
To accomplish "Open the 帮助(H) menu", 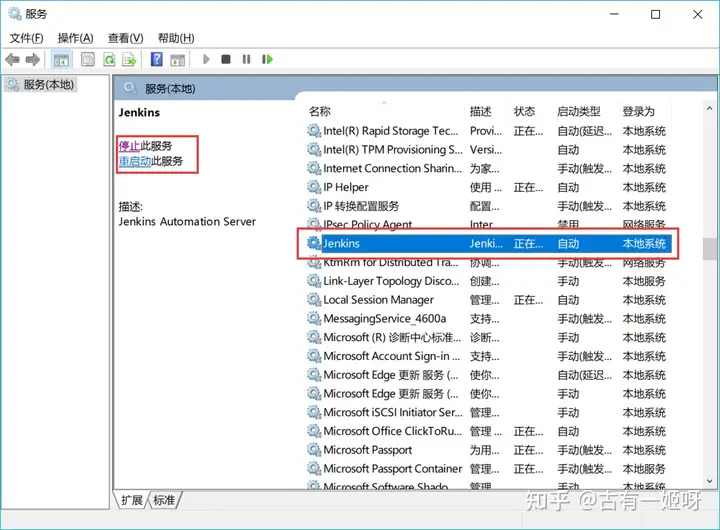I will pyautogui.click(x=176, y=38).
